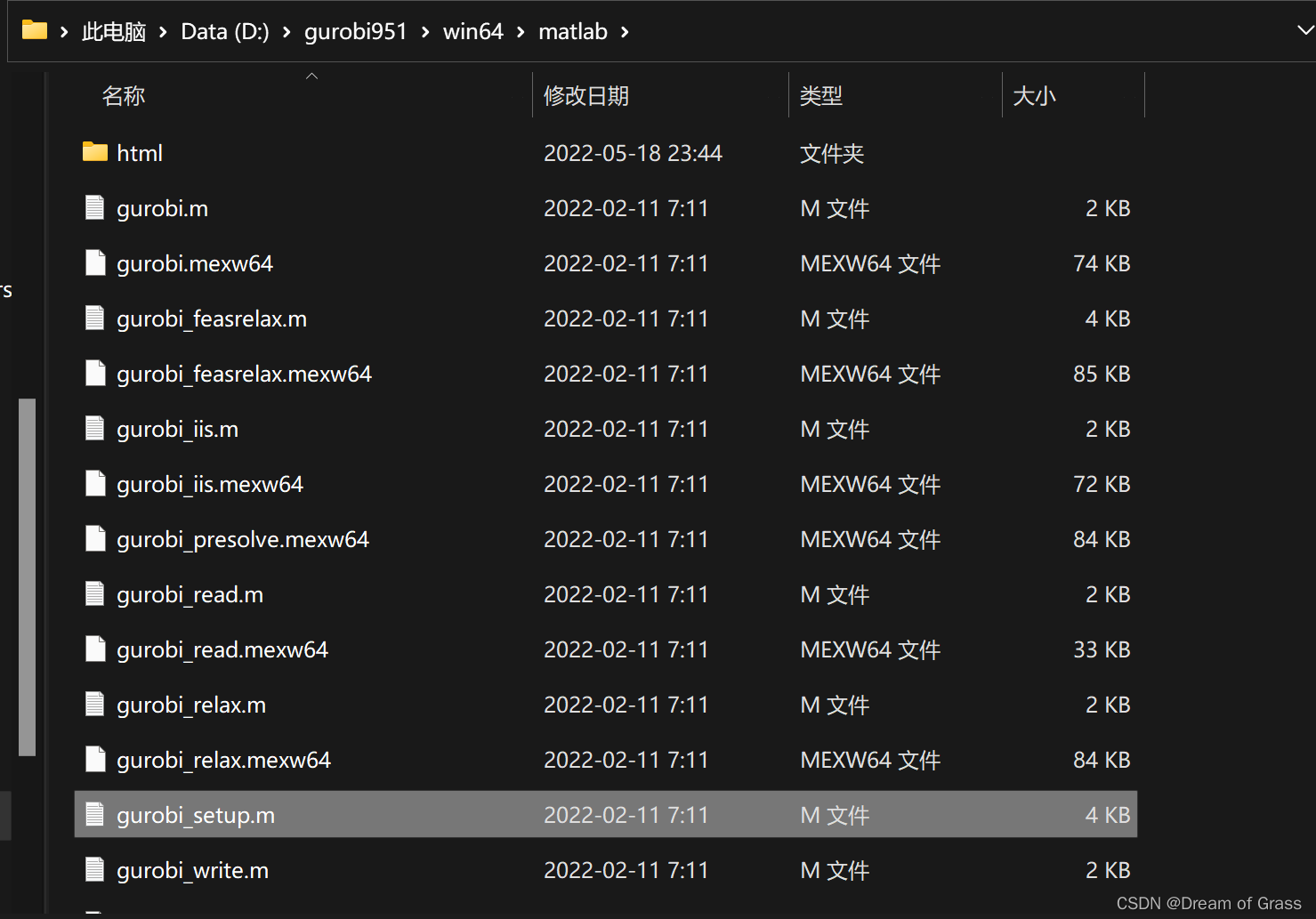The height and width of the screenshot is (919, 1316).
Task: Click the modified date of gurobi_write.m
Action: (x=626, y=870)
